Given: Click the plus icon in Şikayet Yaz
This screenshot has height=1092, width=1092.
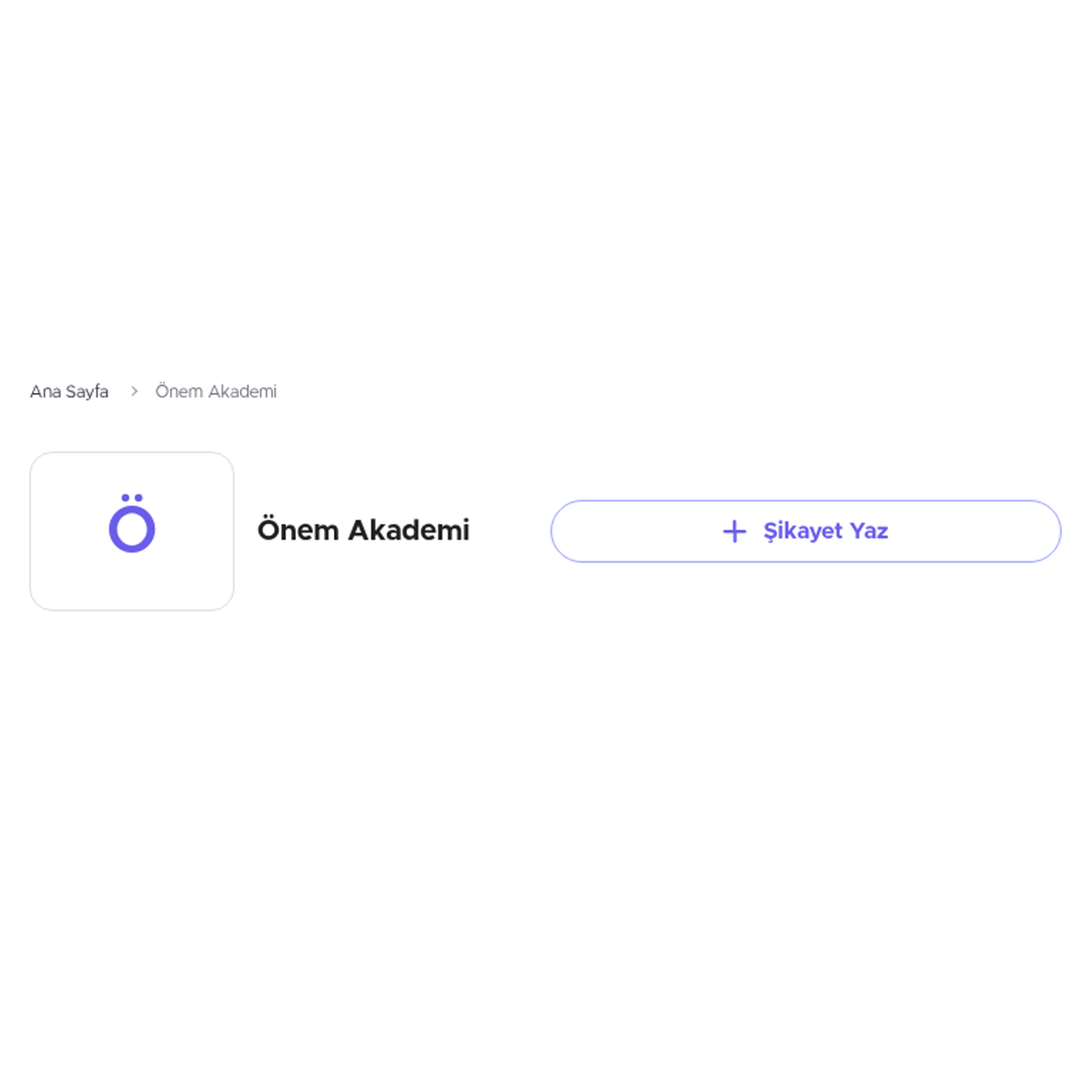Looking at the screenshot, I should [734, 531].
